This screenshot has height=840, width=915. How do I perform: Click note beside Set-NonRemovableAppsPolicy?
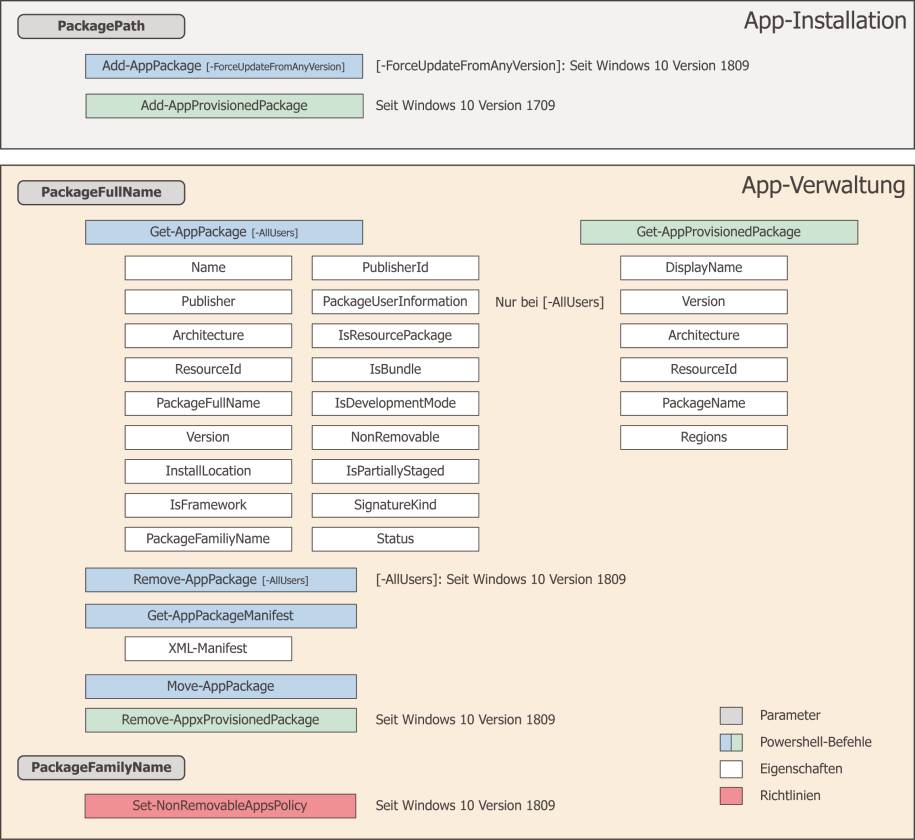click(465, 806)
